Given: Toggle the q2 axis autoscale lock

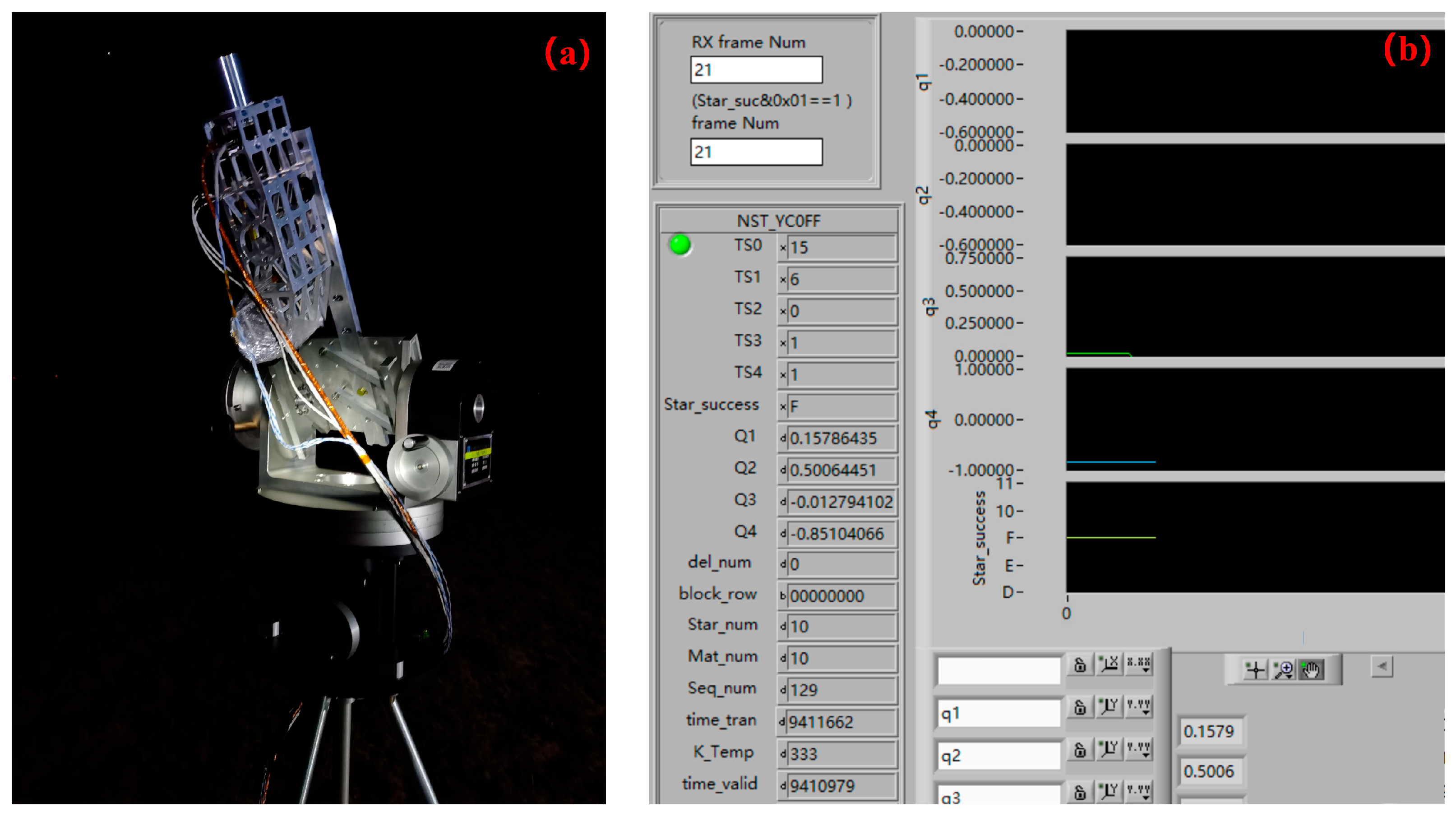Looking at the screenshot, I should pos(1080,750).
